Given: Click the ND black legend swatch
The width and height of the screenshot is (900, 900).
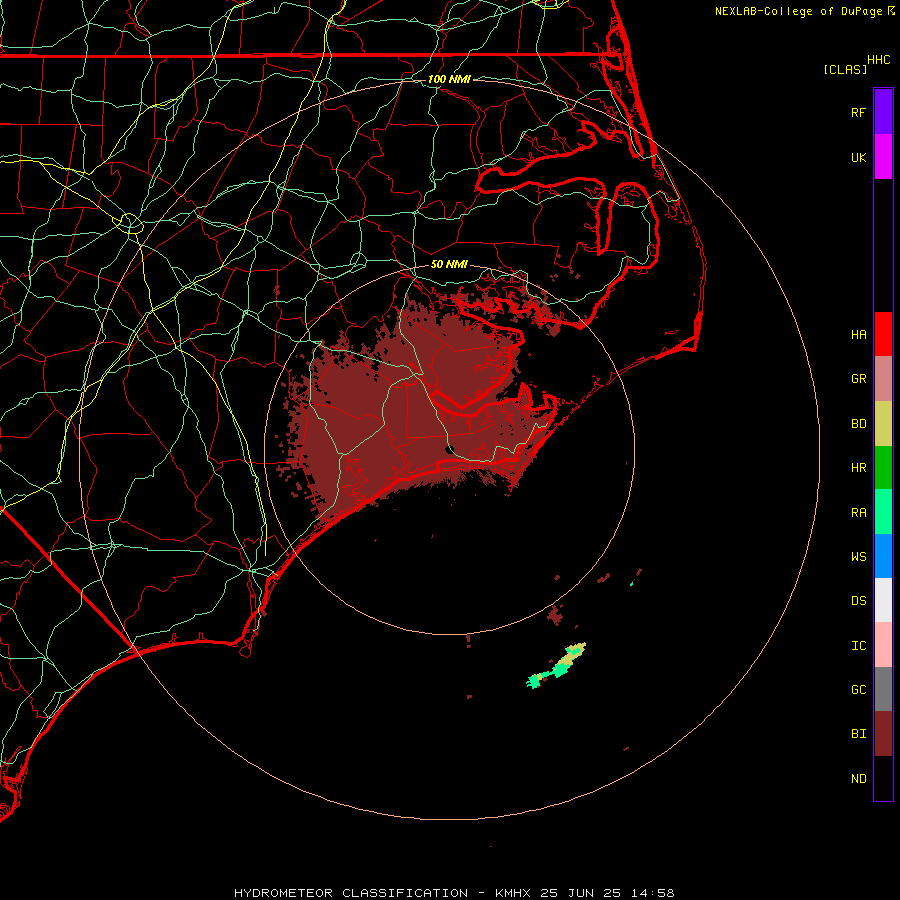Looking at the screenshot, I should point(883,778).
